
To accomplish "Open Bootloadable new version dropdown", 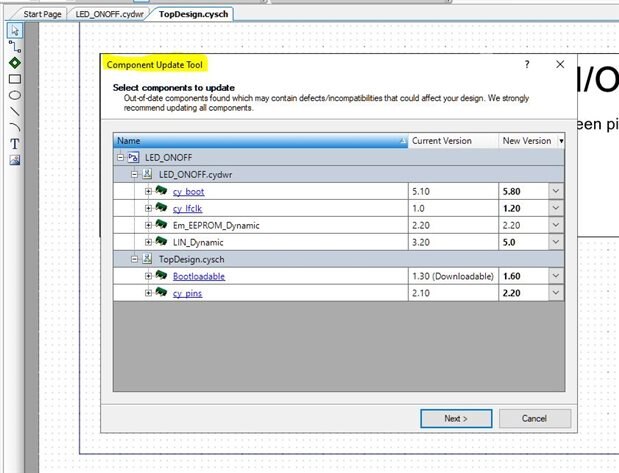I will [x=556, y=276].
